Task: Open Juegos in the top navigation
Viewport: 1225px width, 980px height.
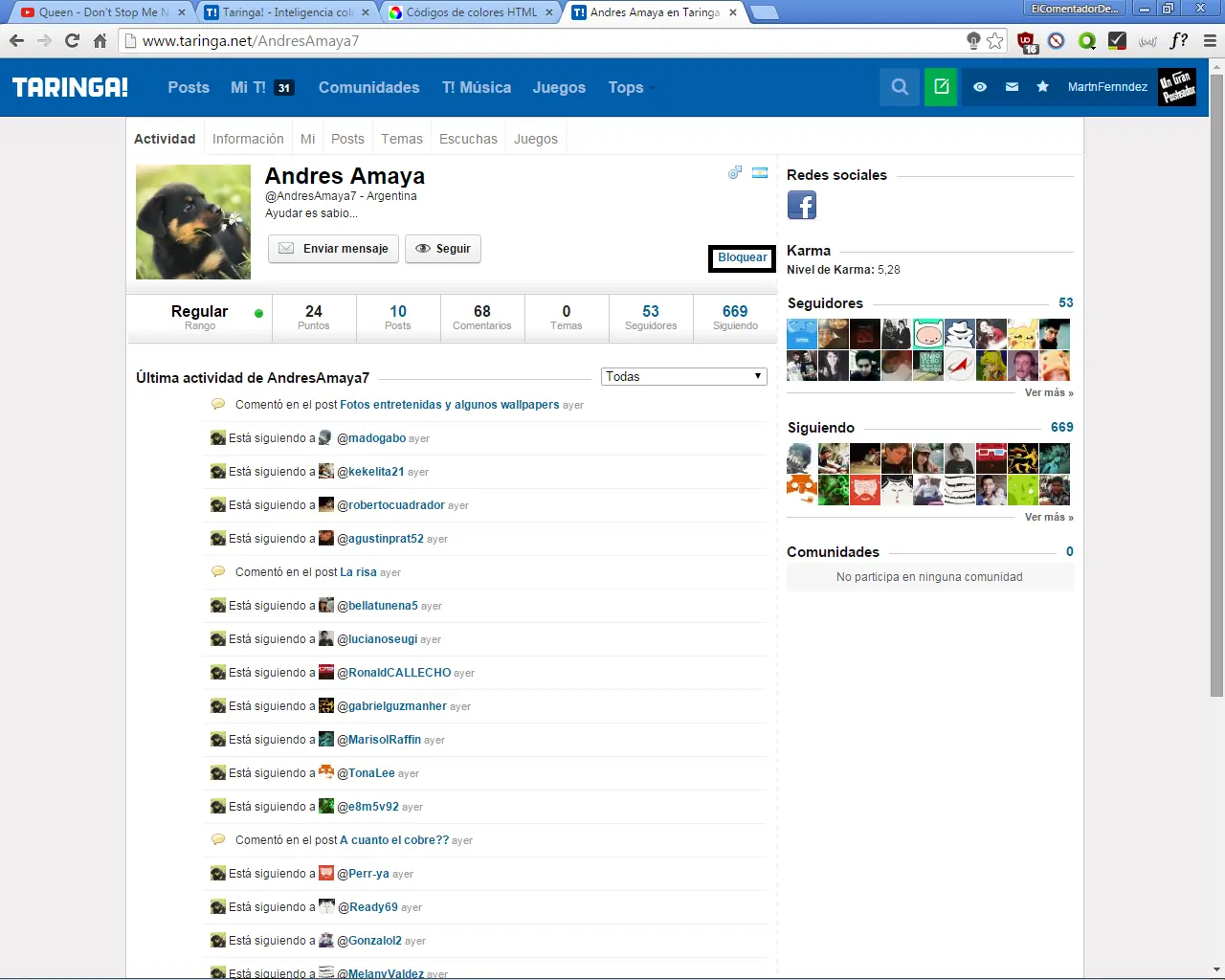Action: click(x=559, y=87)
